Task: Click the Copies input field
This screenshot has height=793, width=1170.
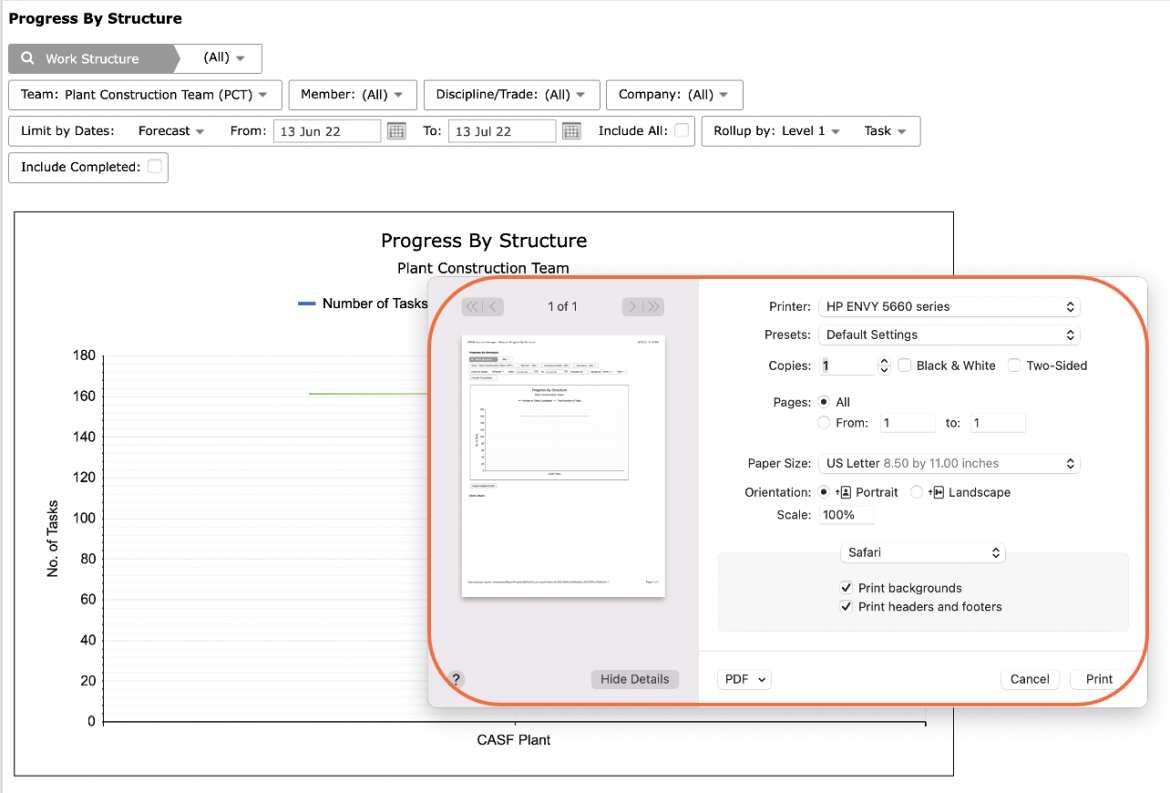Action: click(847, 366)
